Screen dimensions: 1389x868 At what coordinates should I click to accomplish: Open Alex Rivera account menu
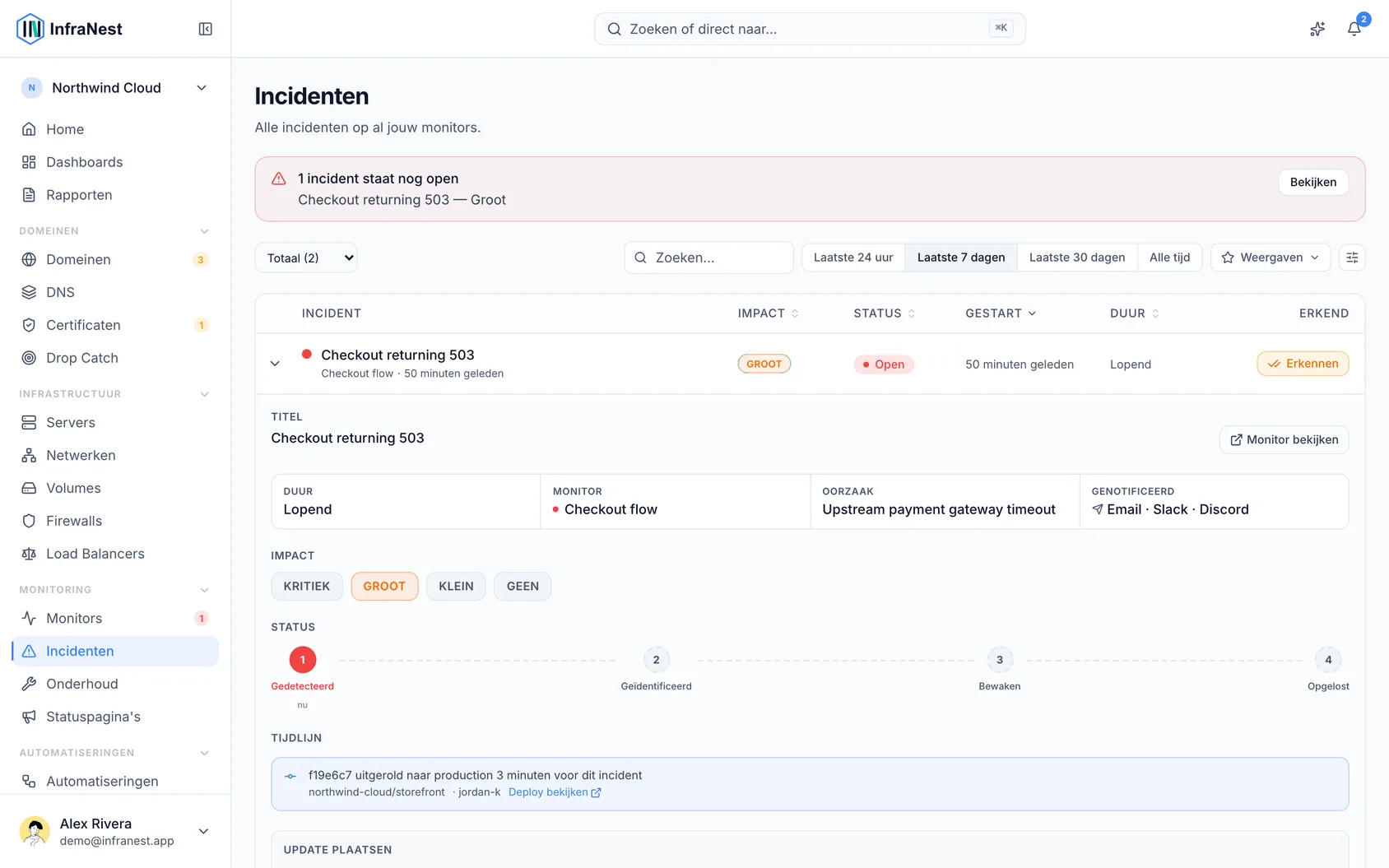[115, 831]
